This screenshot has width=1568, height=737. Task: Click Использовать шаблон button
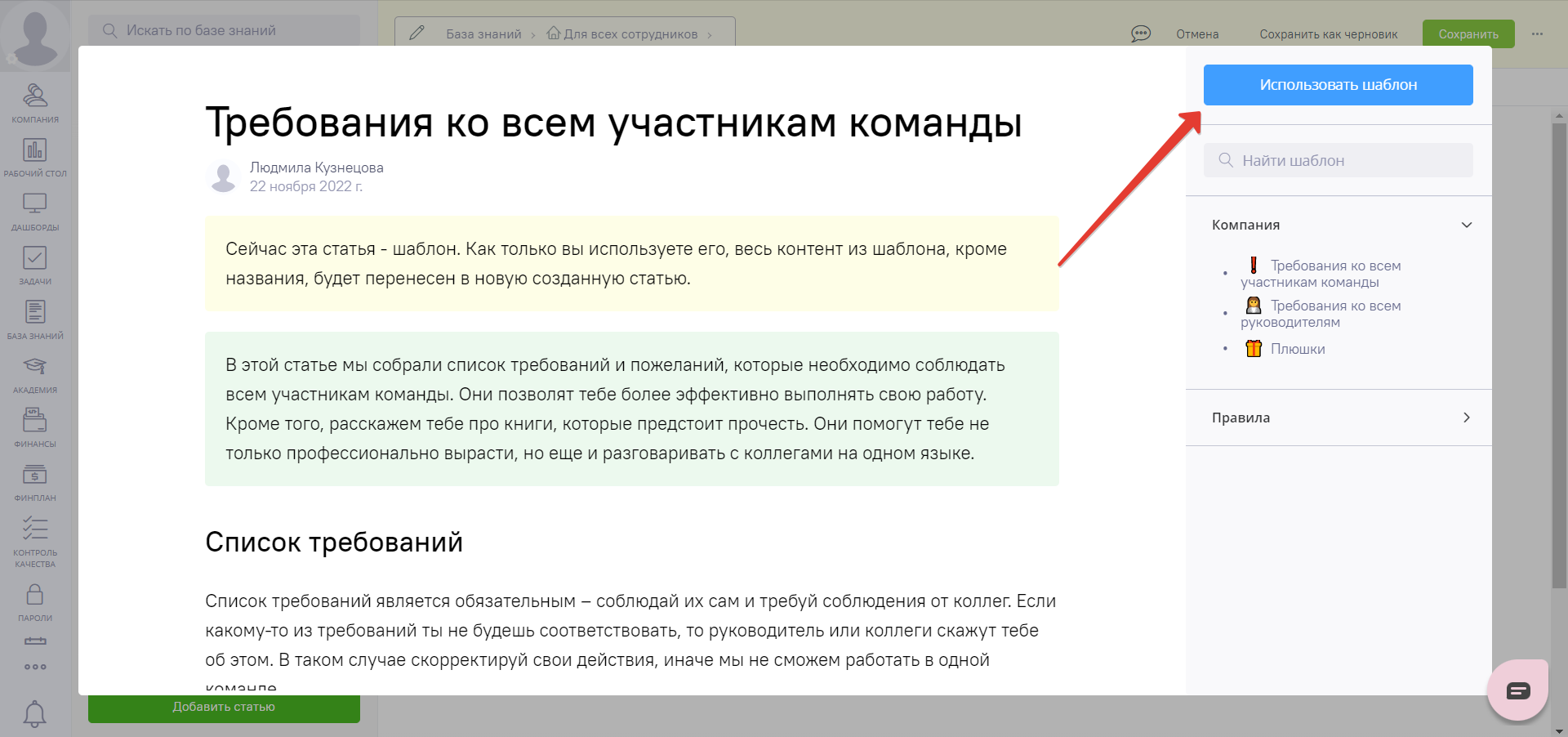1337,84
